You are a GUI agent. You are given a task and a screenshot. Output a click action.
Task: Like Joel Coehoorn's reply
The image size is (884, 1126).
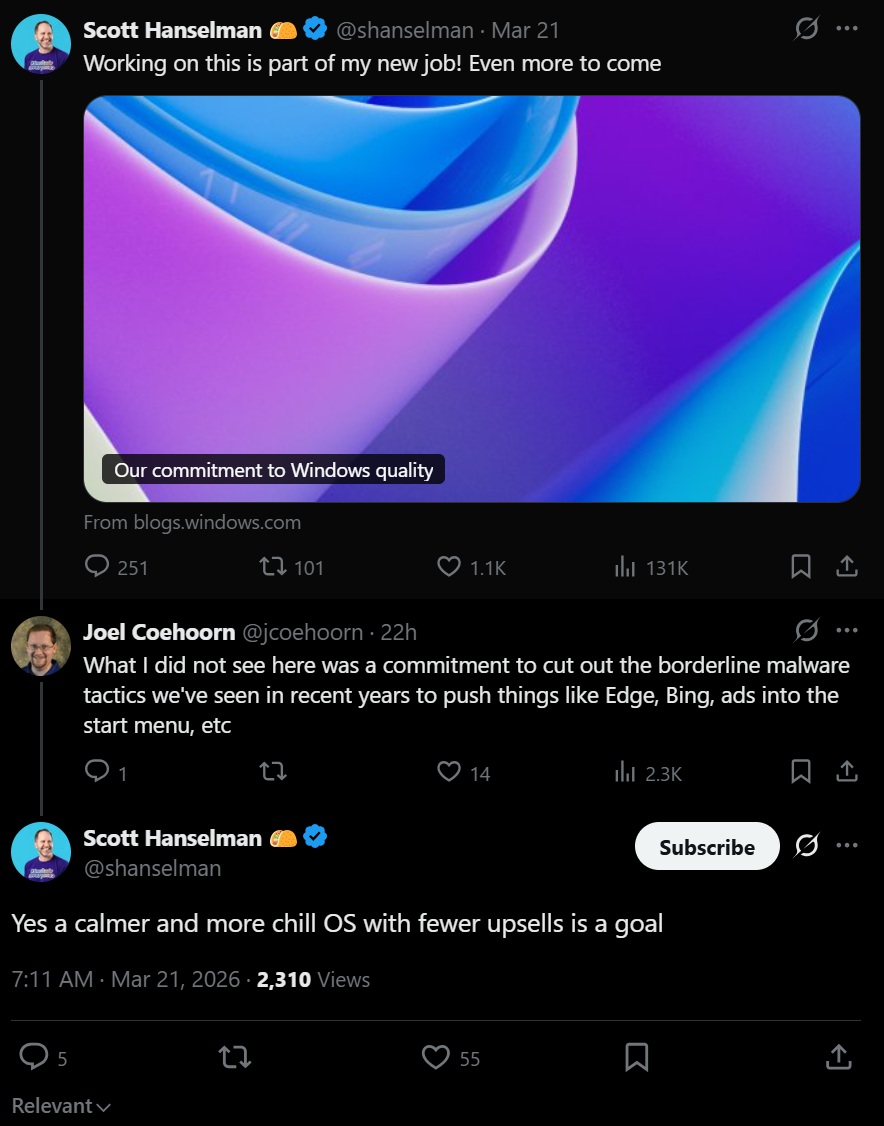447,771
